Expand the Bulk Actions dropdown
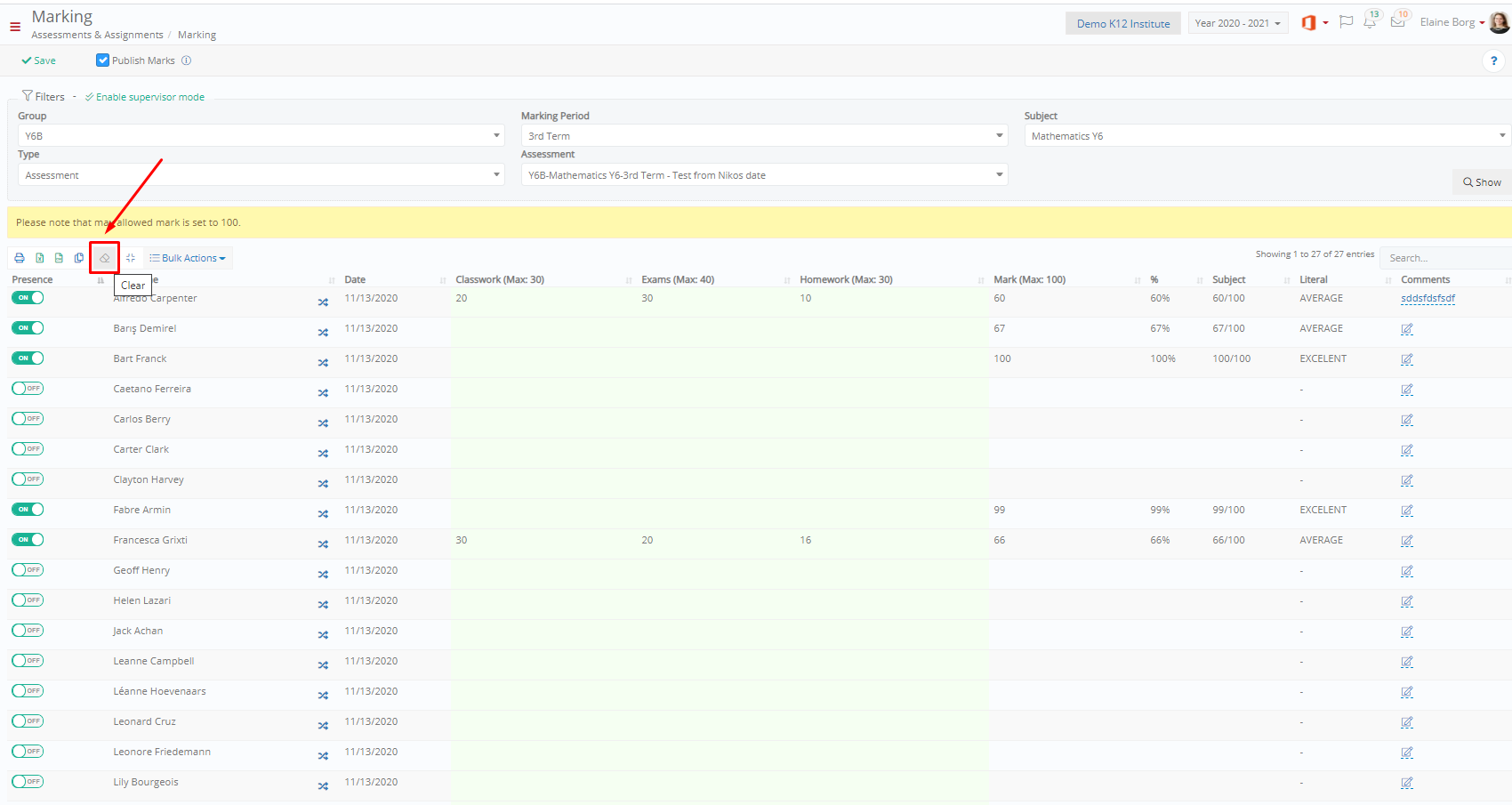This screenshot has height=805, width=1512. click(x=188, y=258)
